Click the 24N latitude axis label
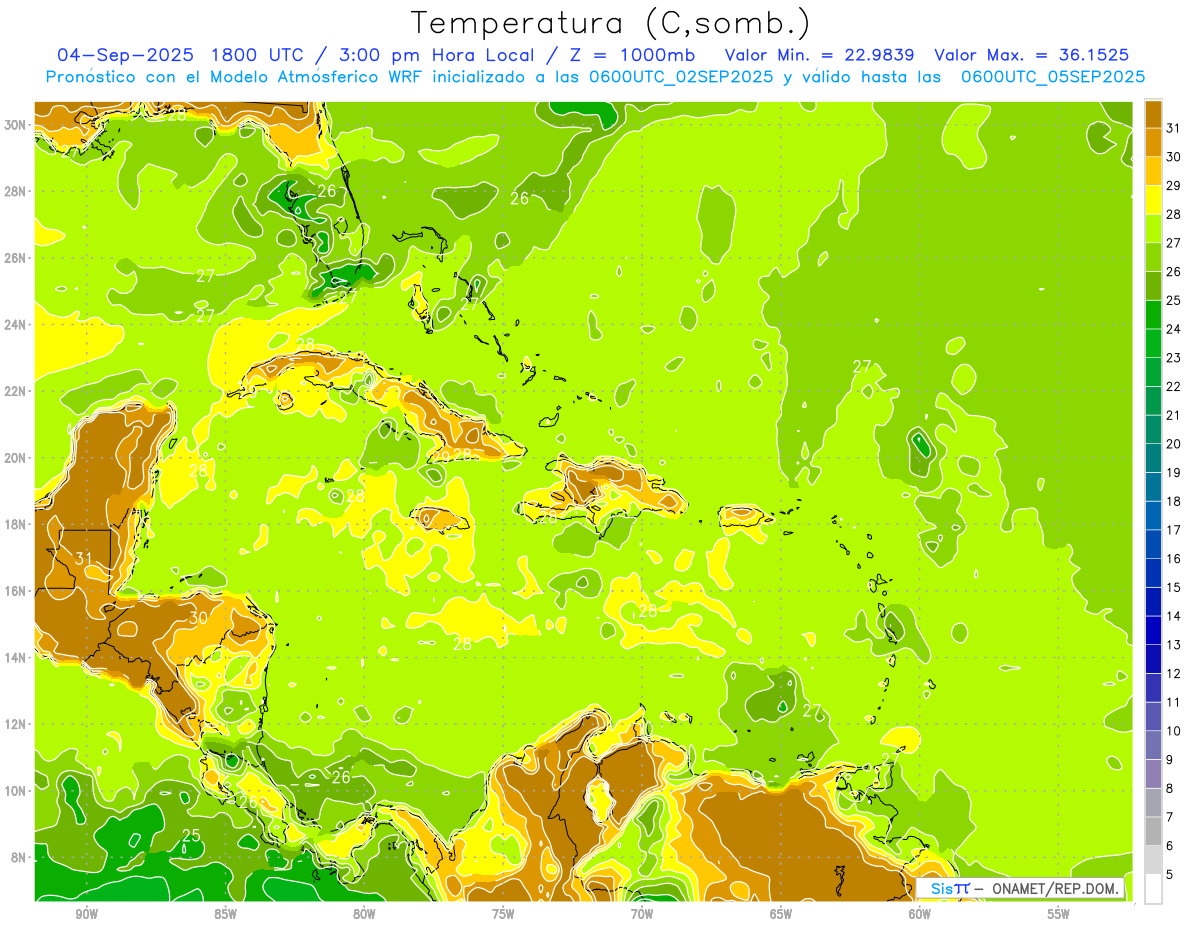 tap(15, 324)
